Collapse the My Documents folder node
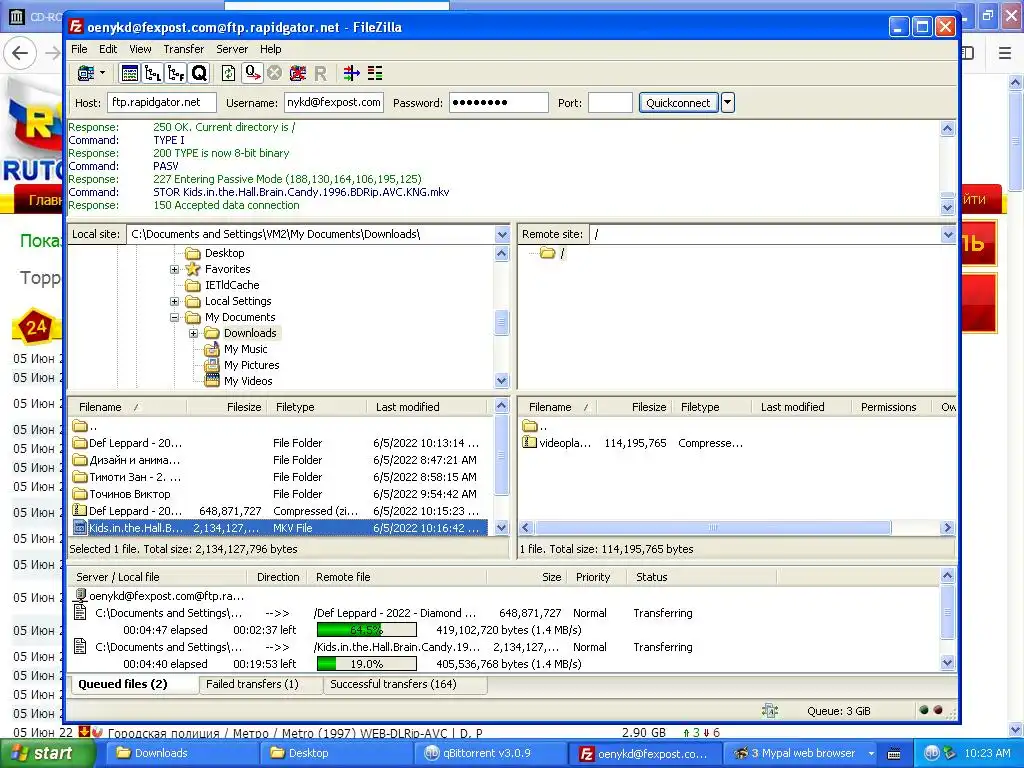This screenshot has width=1024, height=768. pos(174,317)
